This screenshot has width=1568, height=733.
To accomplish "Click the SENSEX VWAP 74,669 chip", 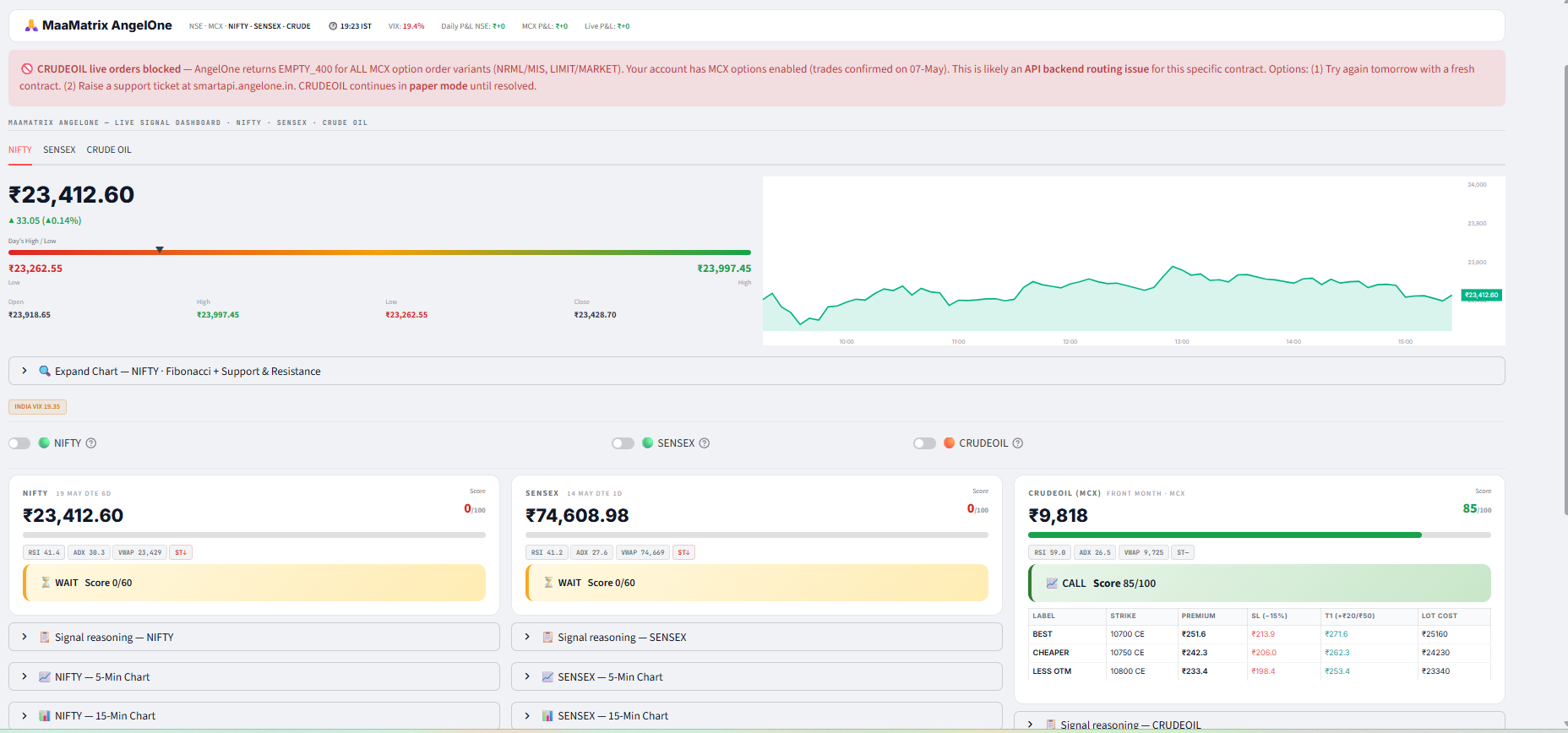I will coord(643,552).
